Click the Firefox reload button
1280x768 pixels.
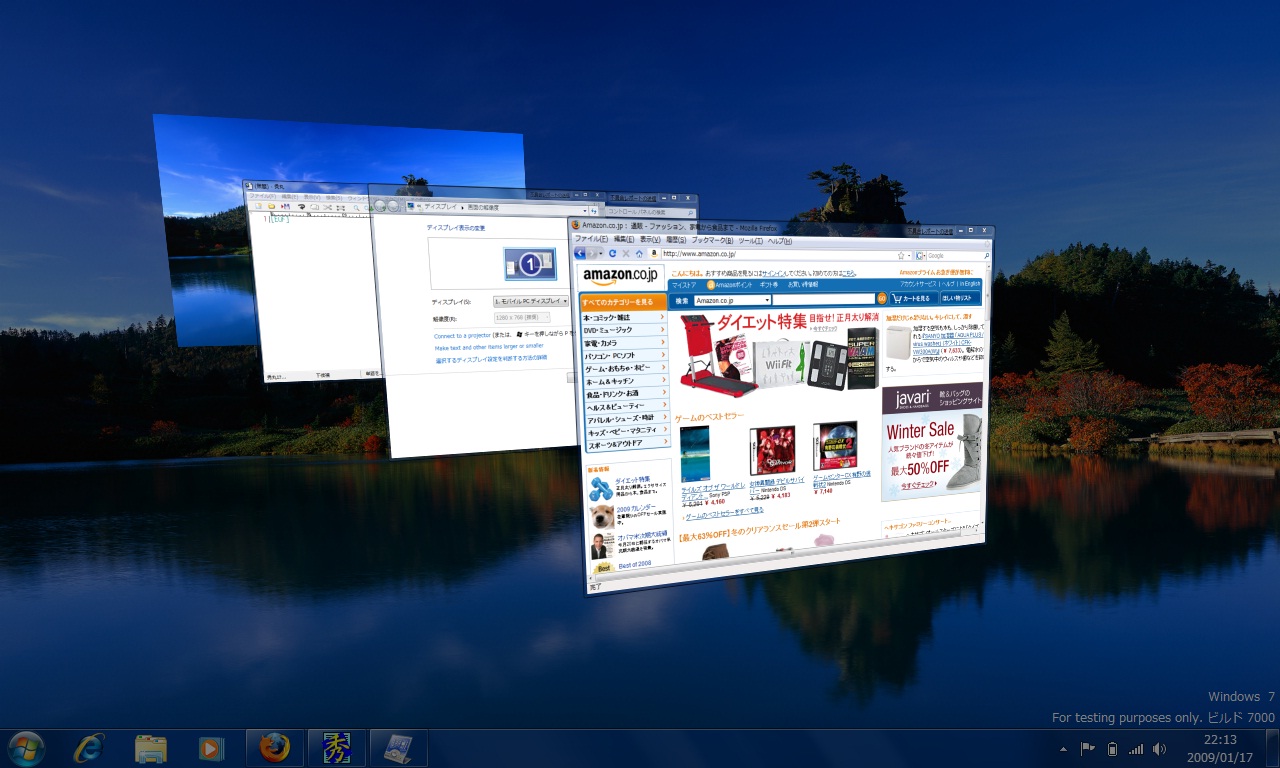click(x=612, y=254)
